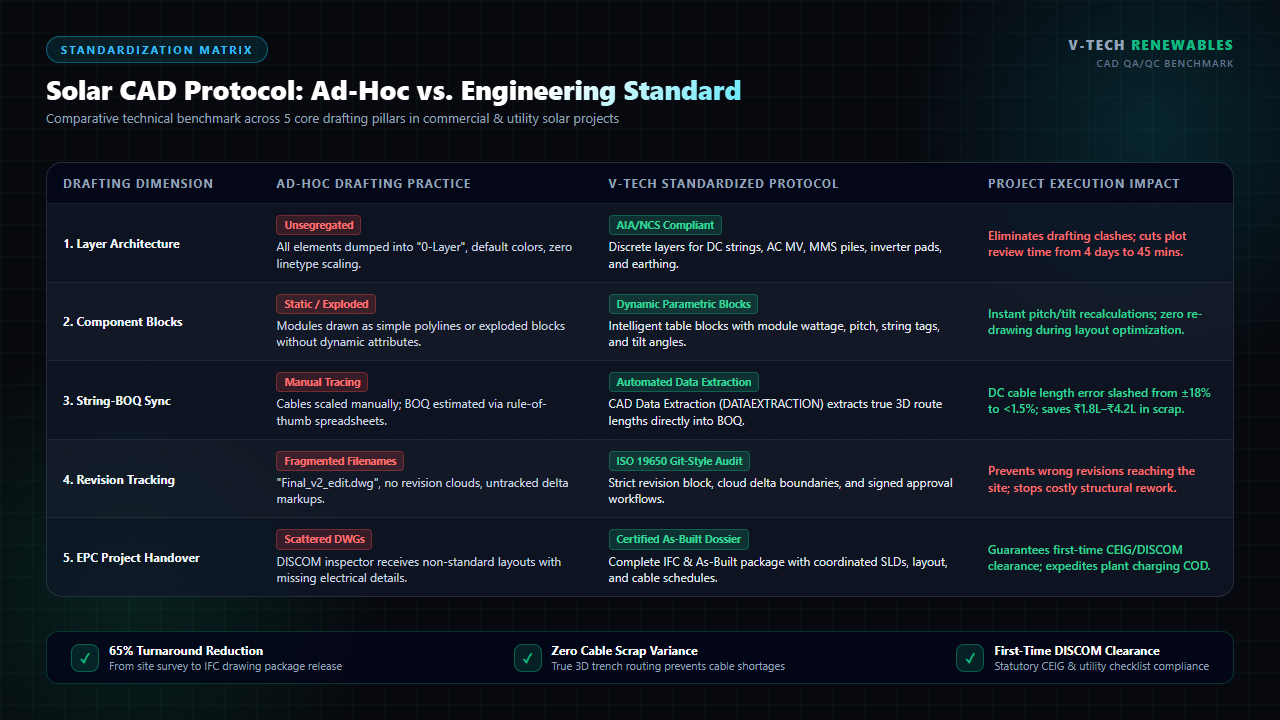
Task: Click the Certified As-Built Dossier badge
Action: coord(679,539)
